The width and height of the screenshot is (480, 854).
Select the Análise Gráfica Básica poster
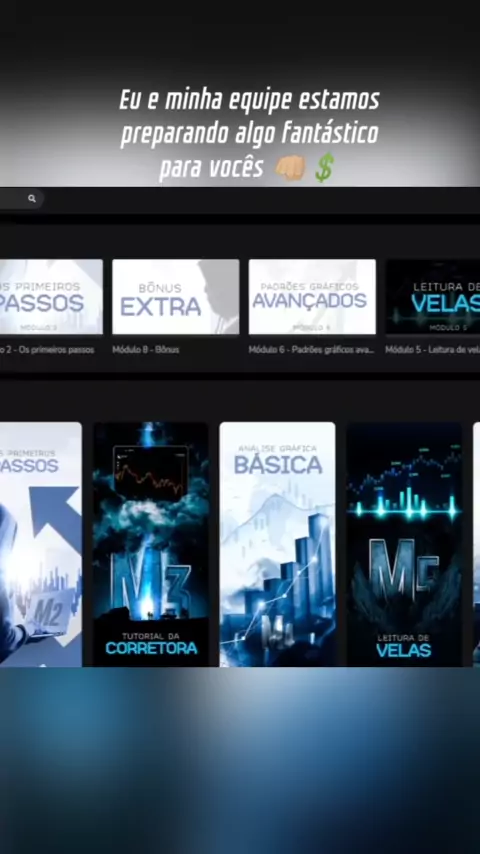[277, 544]
